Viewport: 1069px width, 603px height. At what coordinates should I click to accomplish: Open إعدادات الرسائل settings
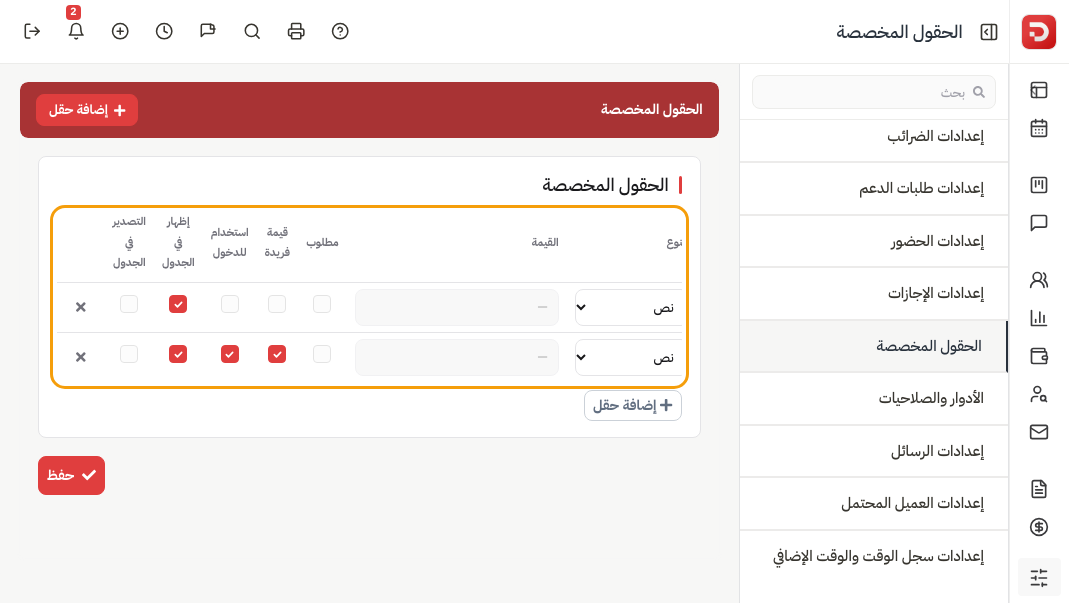[x=874, y=451]
